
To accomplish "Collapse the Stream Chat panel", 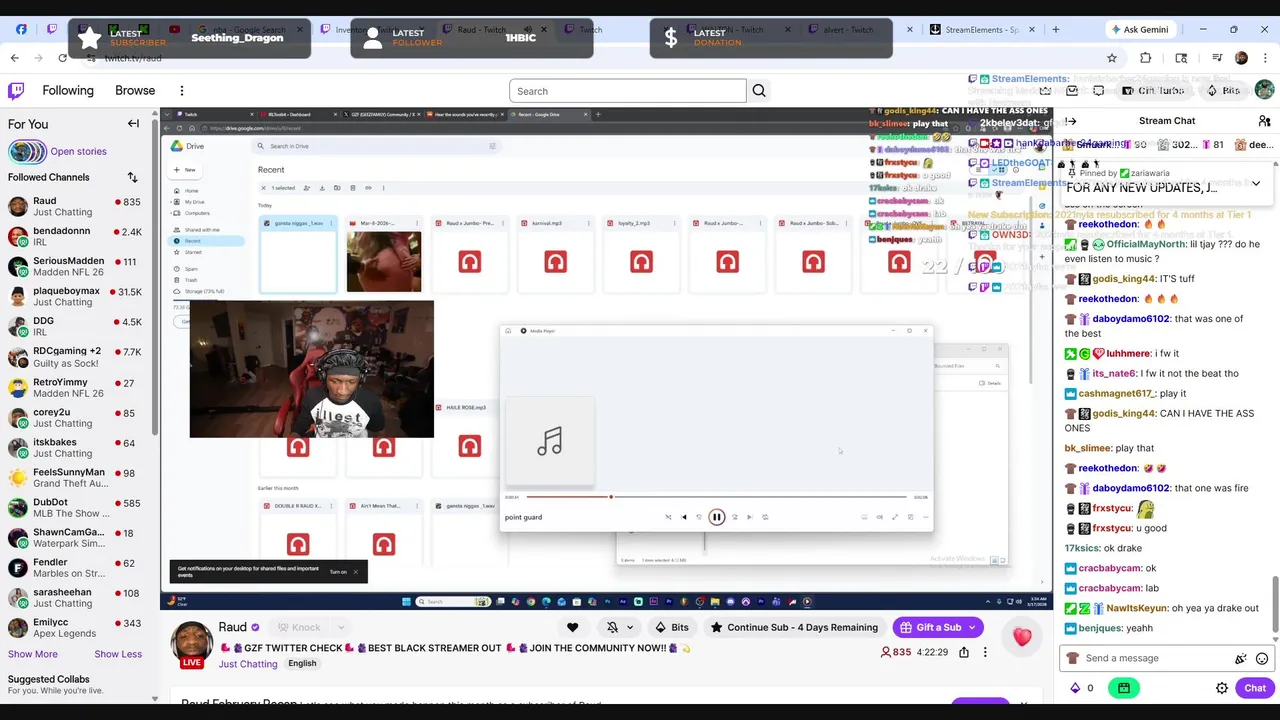I will pyautogui.click(x=1071, y=121).
